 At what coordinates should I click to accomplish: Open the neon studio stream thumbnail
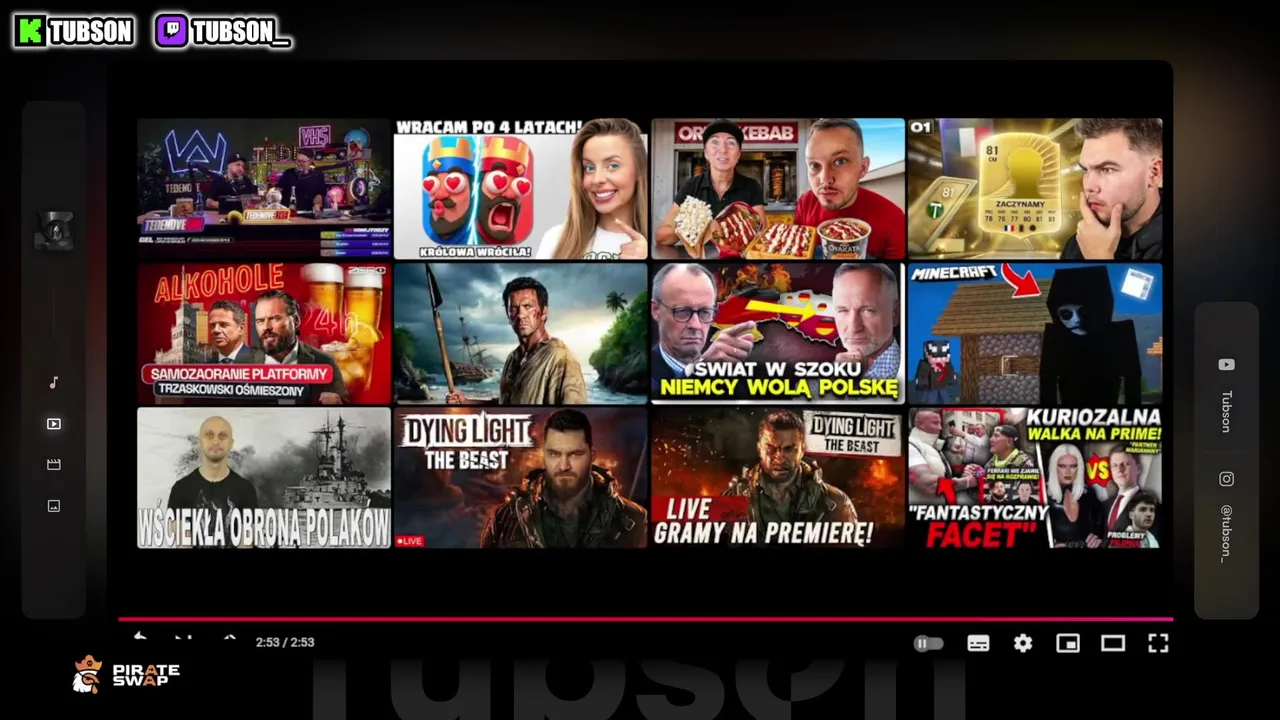pyautogui.click(x=264, y=189)
